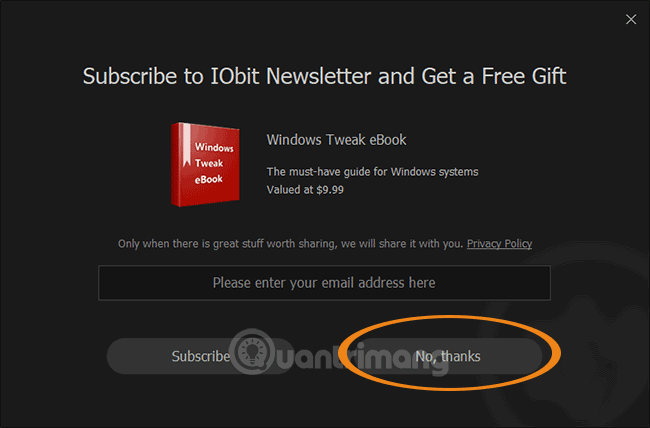Click the Subscribe to IObit Newsletter heading
The image size is (650, 428).
(324, 76)
